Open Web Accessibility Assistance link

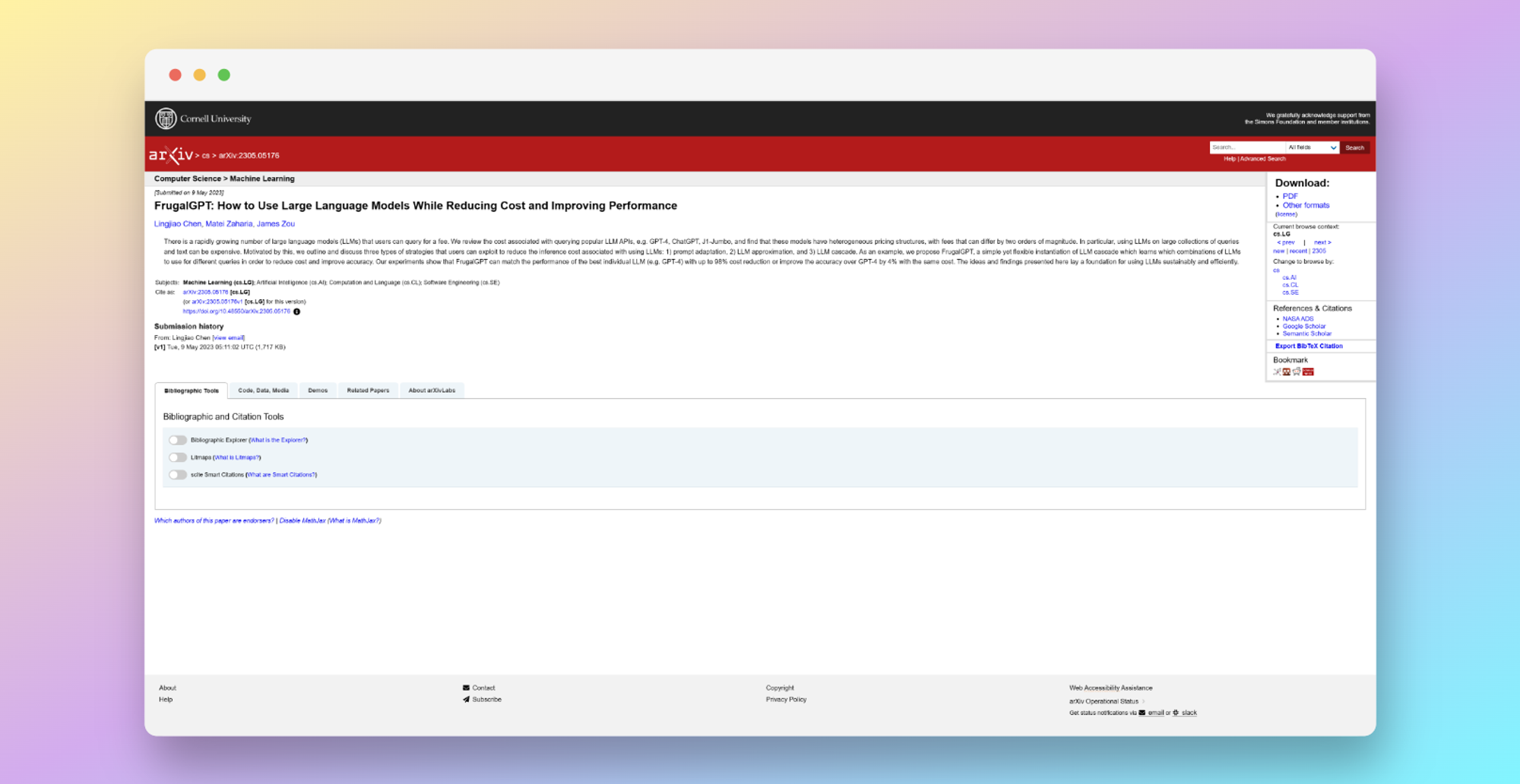click(1110, 688)
